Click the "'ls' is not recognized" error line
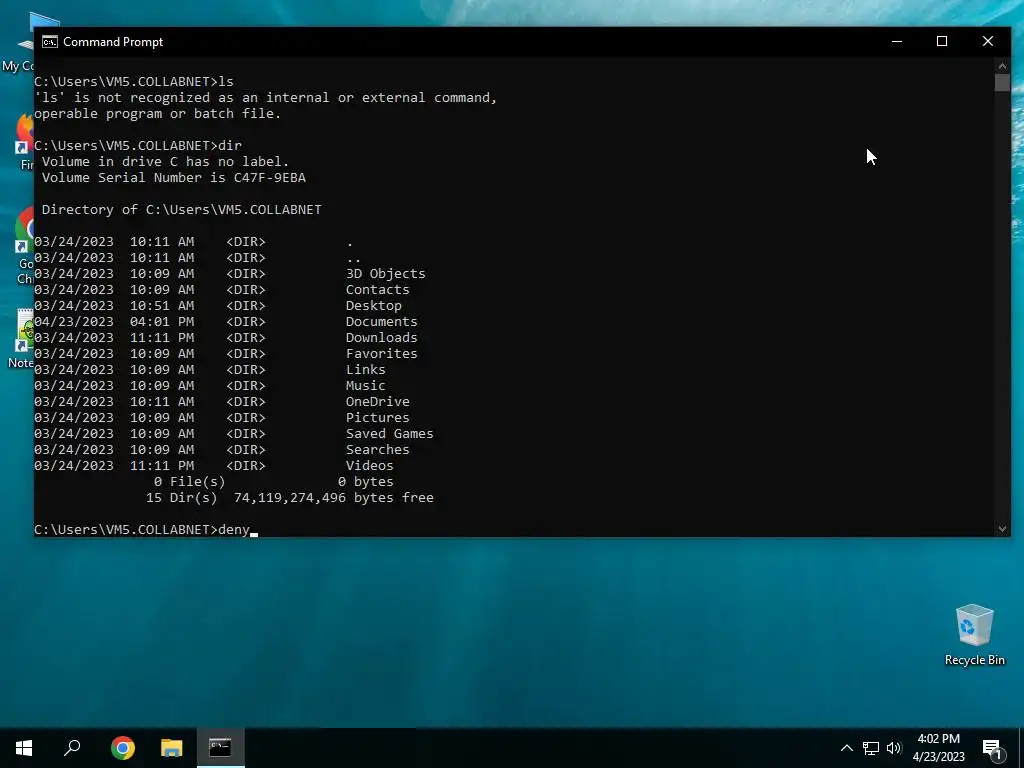 [x=265, y=97]
